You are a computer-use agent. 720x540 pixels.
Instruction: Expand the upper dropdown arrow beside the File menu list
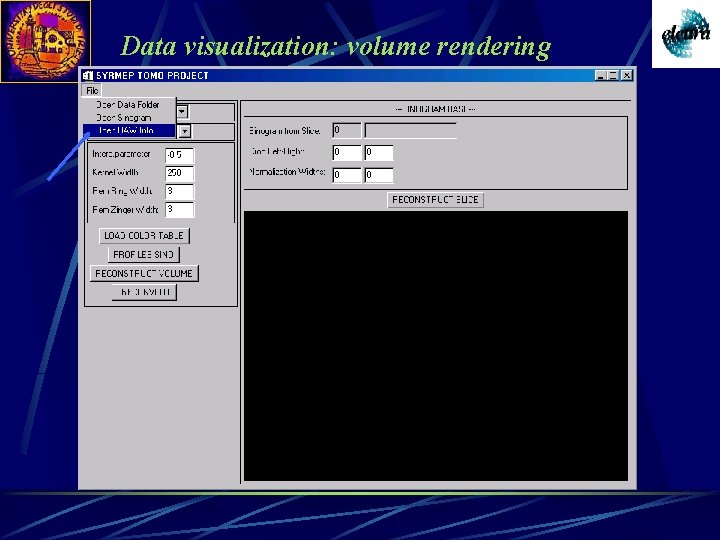coord(182,112)
